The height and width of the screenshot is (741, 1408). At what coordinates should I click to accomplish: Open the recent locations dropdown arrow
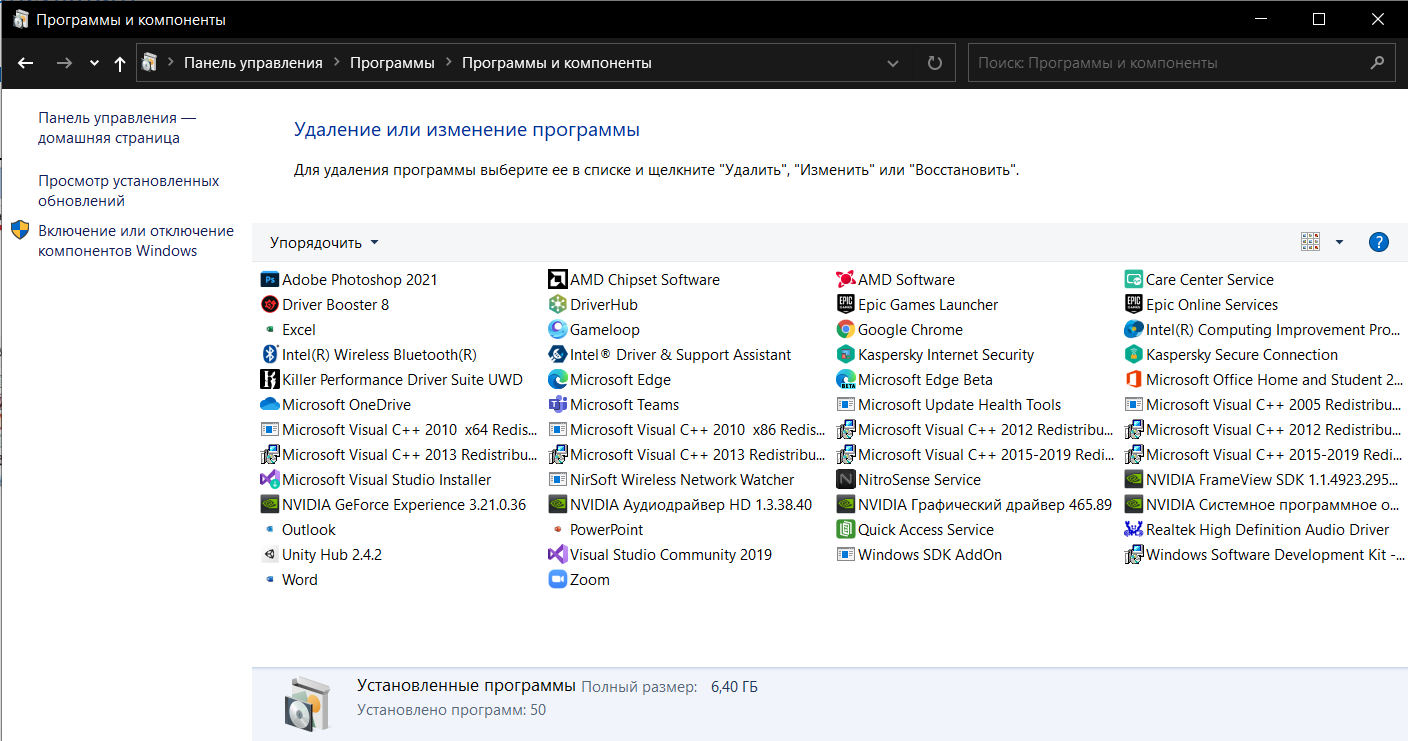click(x=94, y=63)
